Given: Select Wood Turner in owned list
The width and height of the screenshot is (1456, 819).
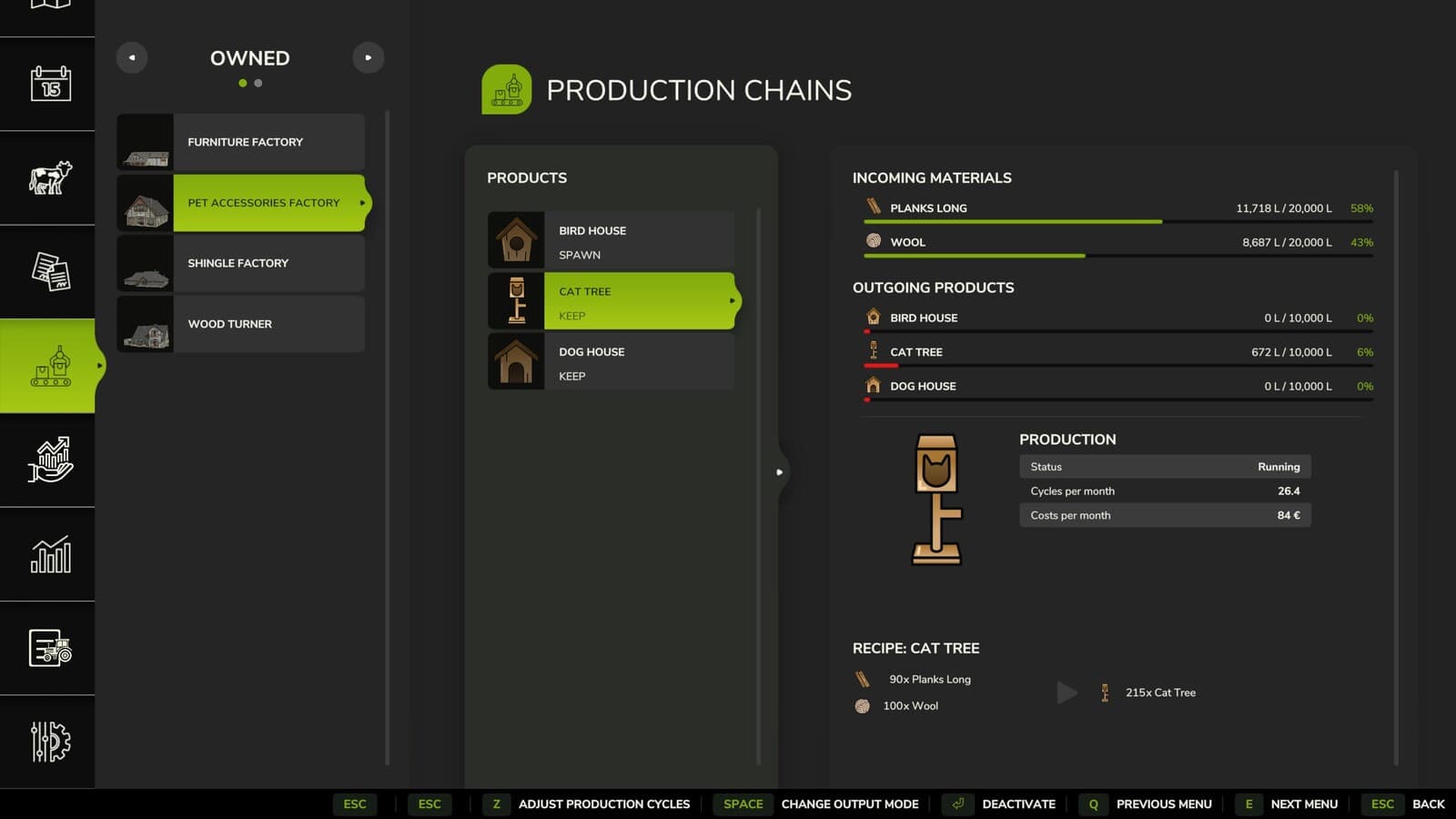Looking at the screenshot, I should (241, 324).
